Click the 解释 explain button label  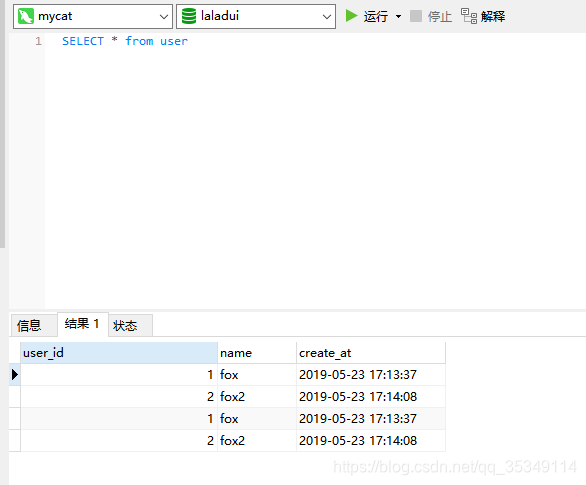tap(493, 16)
